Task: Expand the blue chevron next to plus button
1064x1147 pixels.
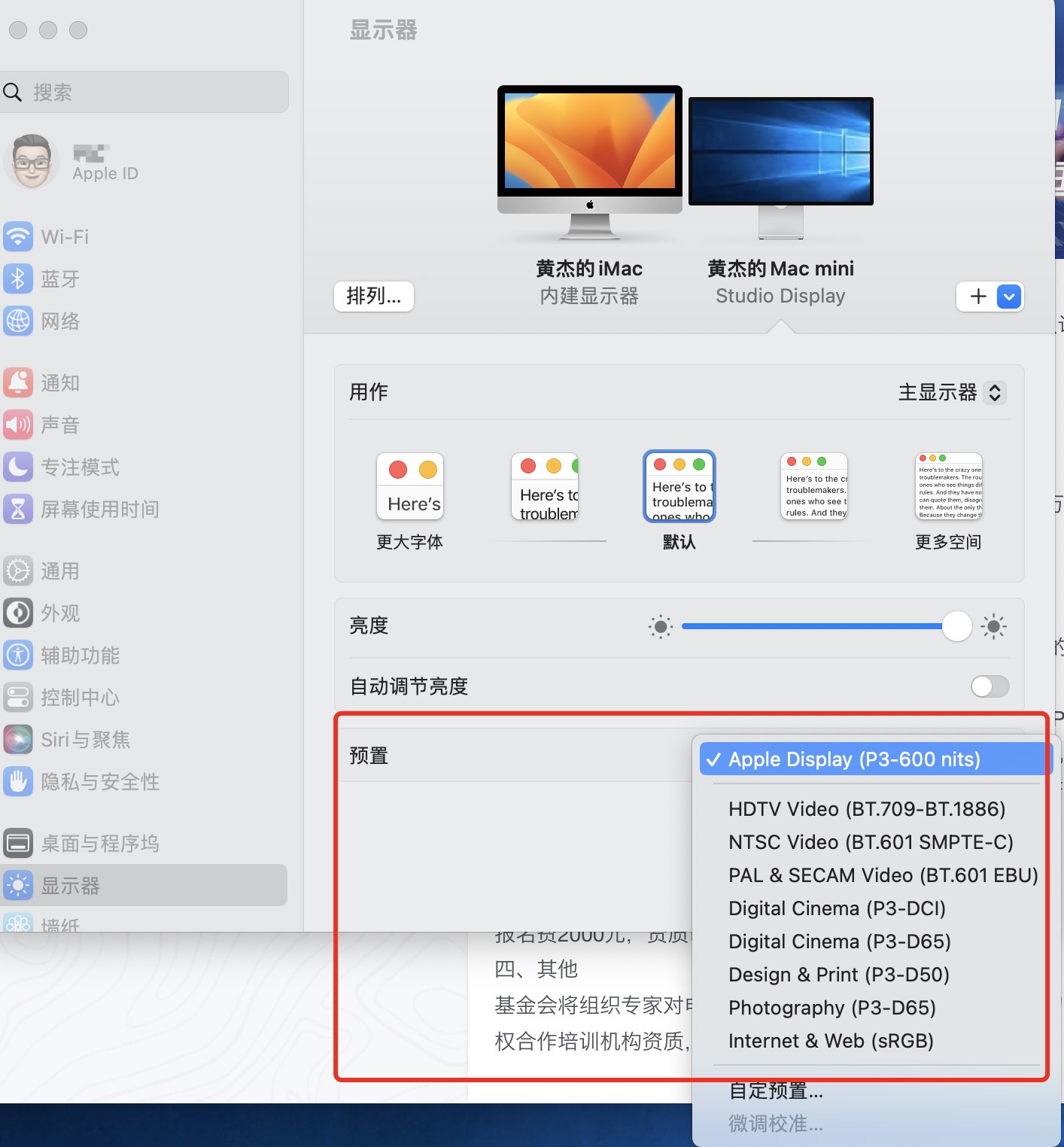Action: click(x=1009, y=297)
